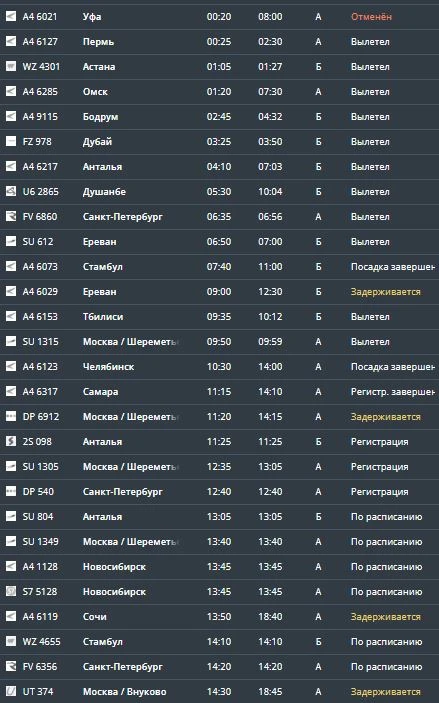Click the flydubai icon beside FZ 978
The height and width of the screenshot is (703, 439).
[11, 142]
